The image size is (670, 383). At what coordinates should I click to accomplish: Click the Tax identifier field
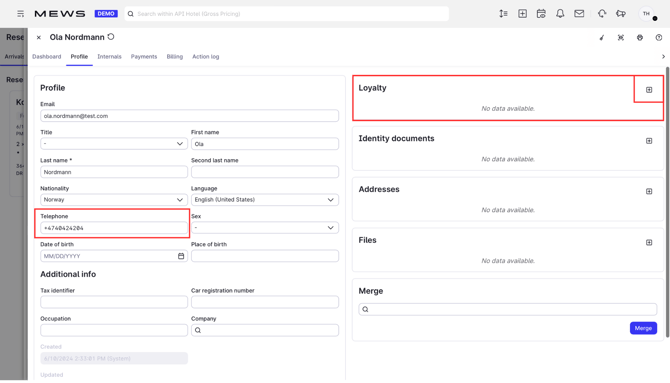tap(114, 302)
